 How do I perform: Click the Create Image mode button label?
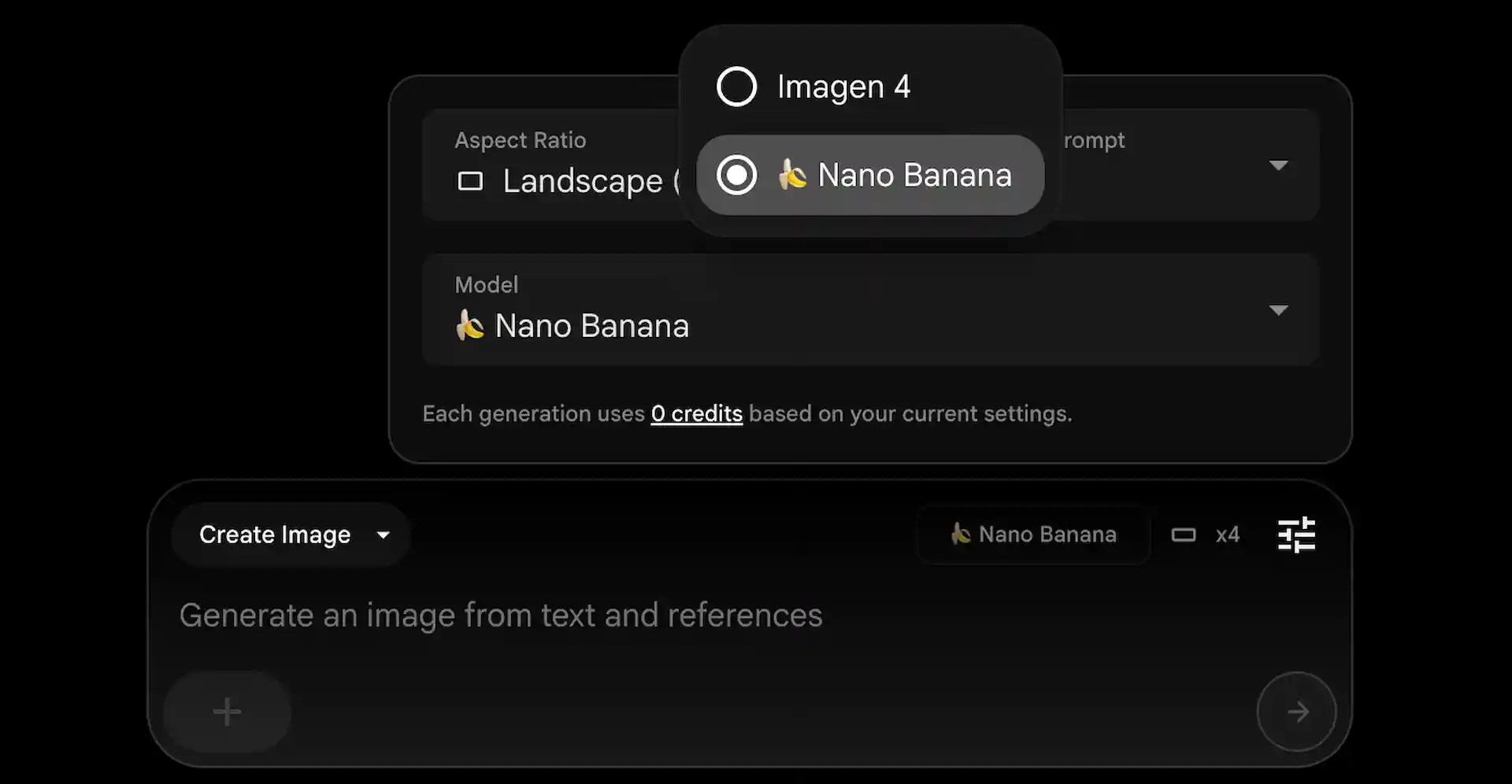click(274, 535)
